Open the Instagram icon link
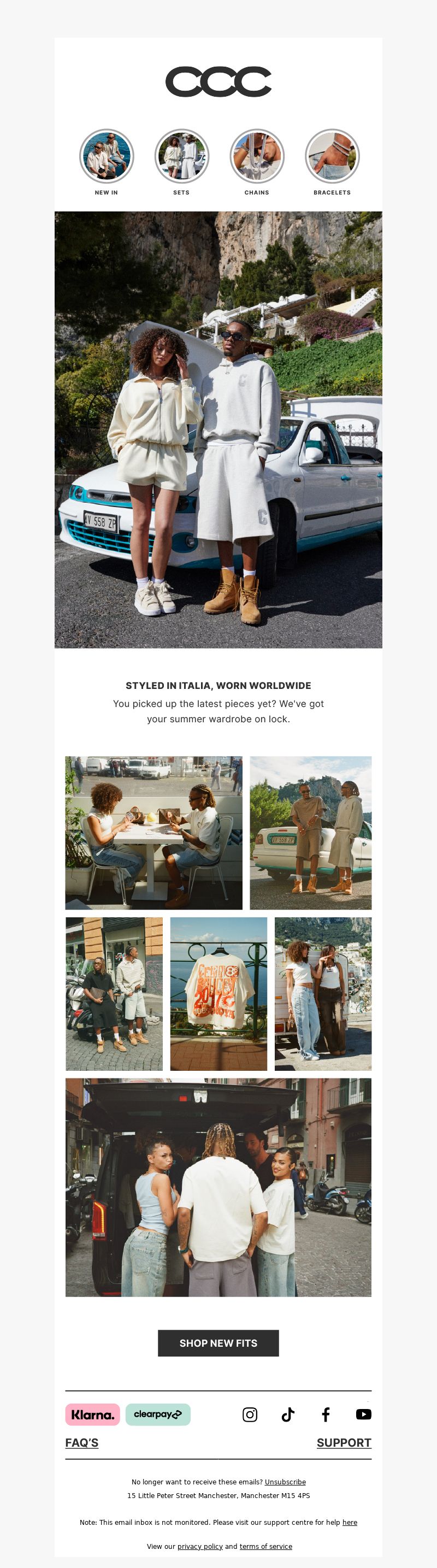 click(x=250, y=1414)
